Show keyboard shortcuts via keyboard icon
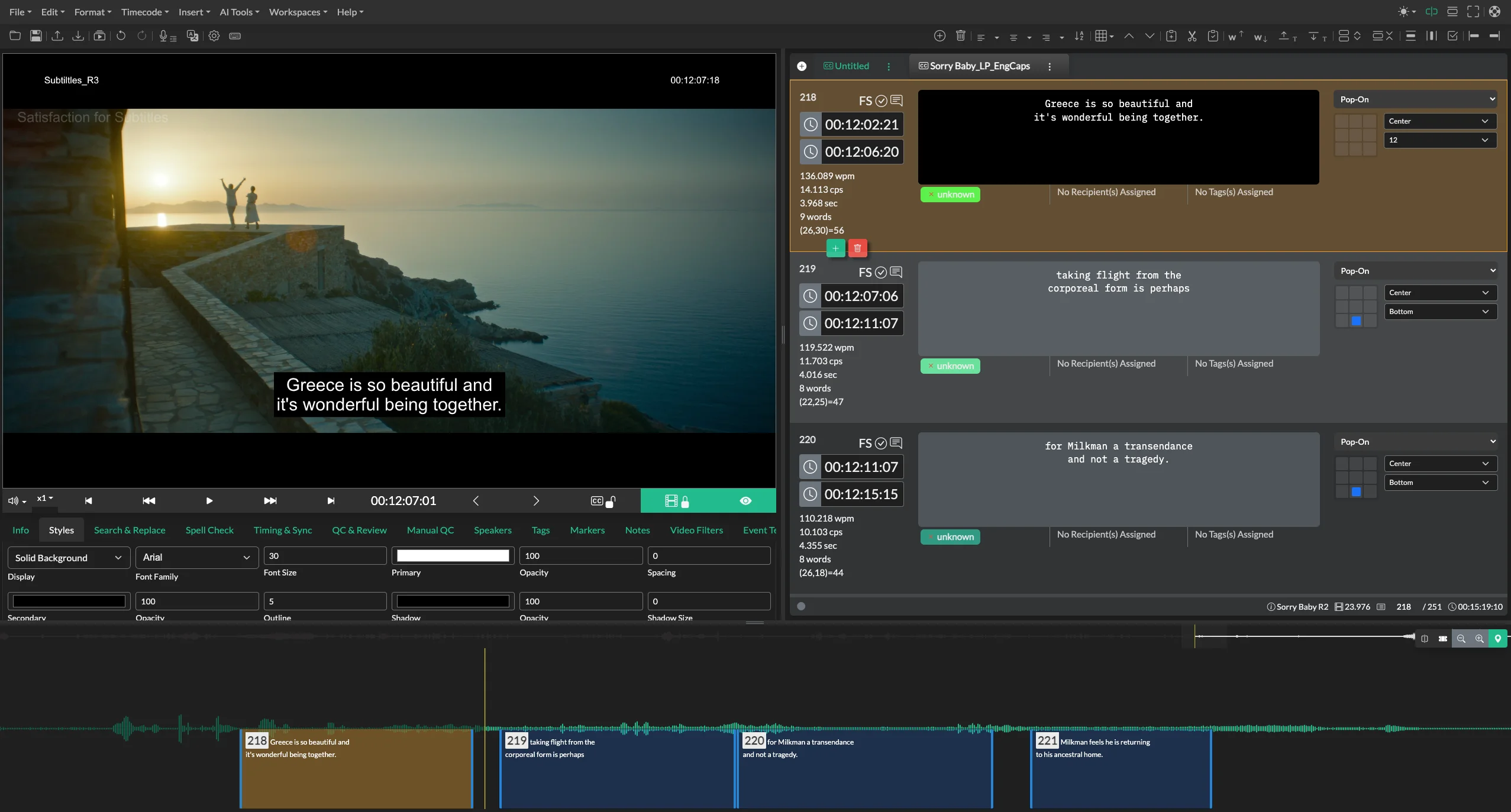Screen dimensions: 1511x812 (236, 36)
